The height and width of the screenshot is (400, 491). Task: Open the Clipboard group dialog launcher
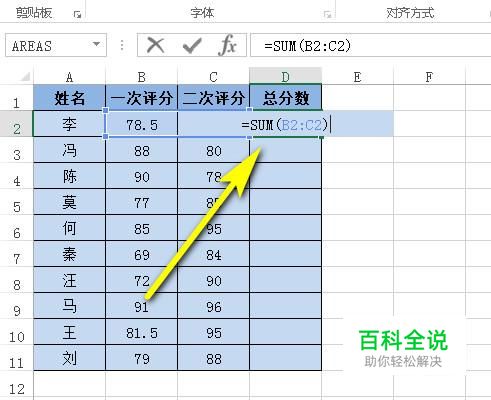tap(77, 14)
